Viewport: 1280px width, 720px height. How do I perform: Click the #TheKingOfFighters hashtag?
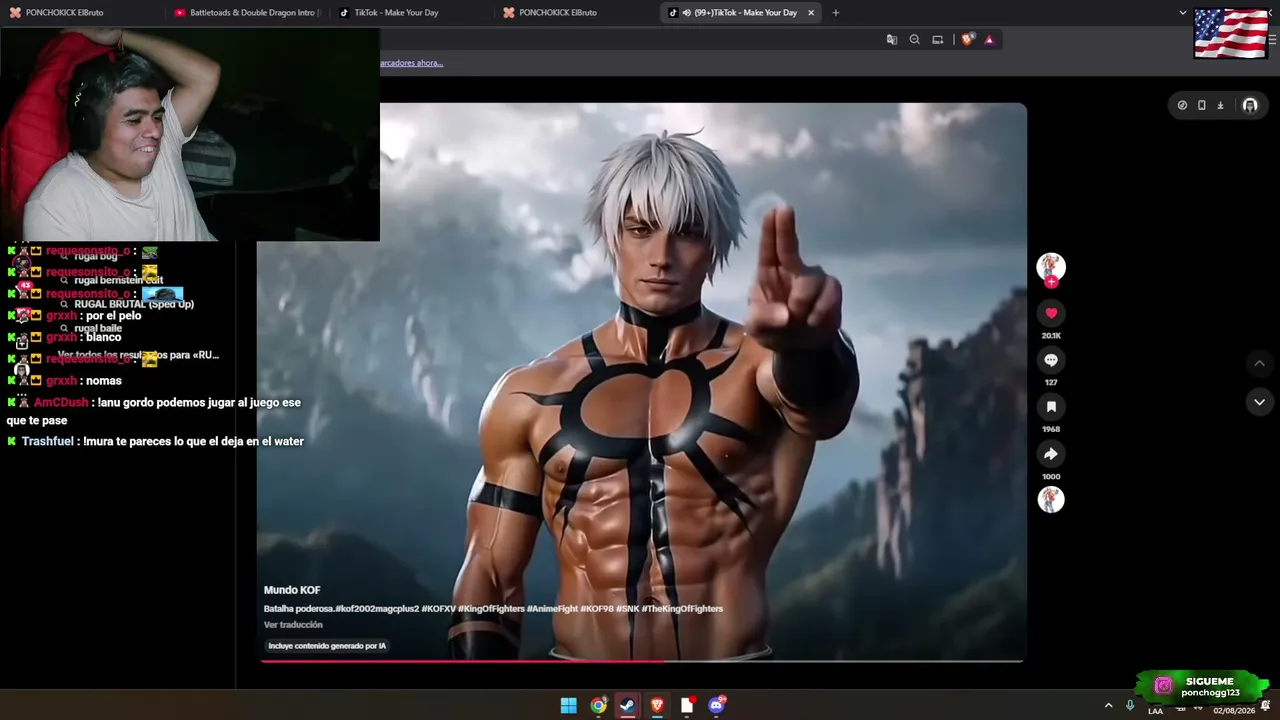(682, 608)
